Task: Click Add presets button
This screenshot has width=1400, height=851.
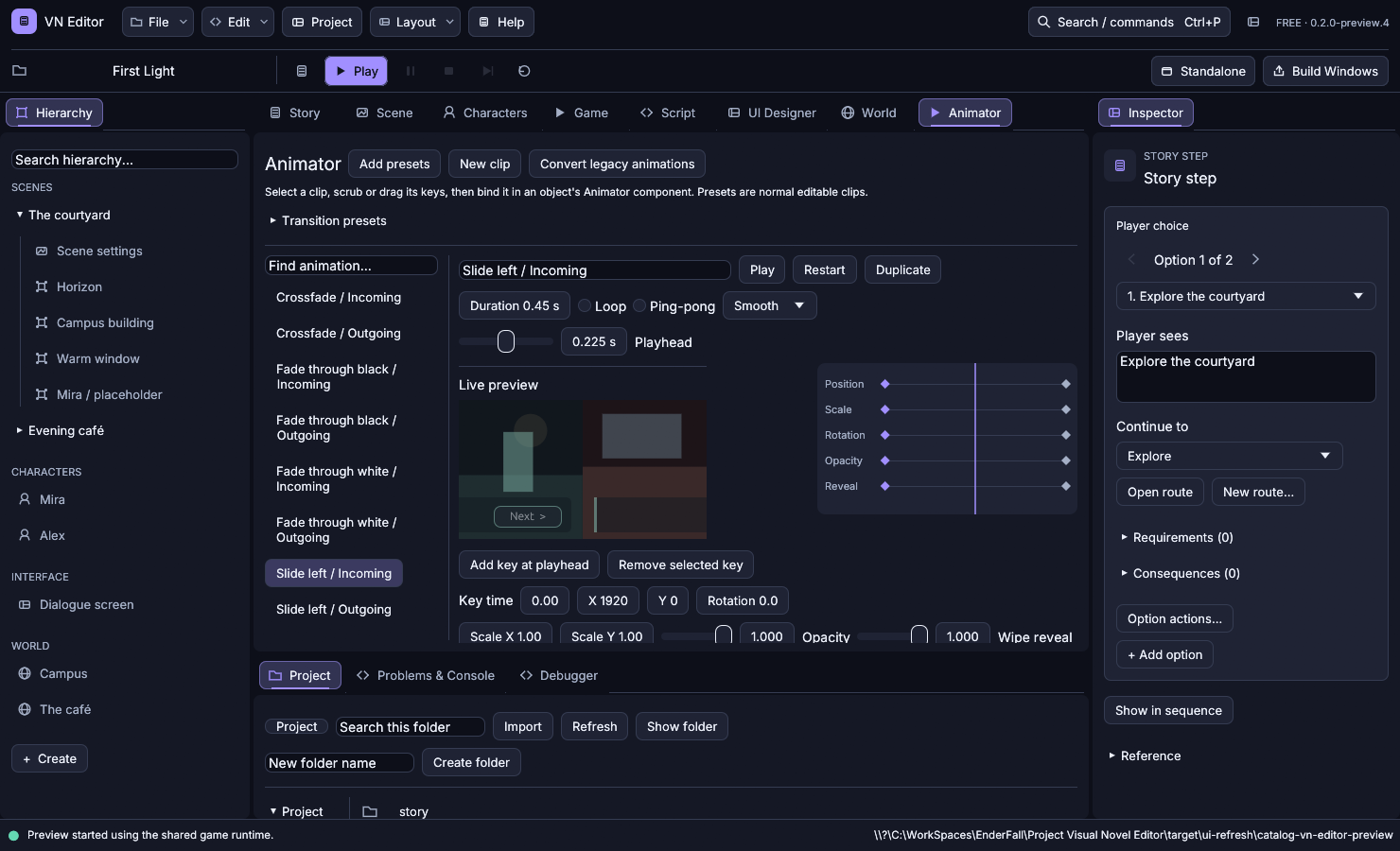Action: pyautogui.click(x=394, y=164)
